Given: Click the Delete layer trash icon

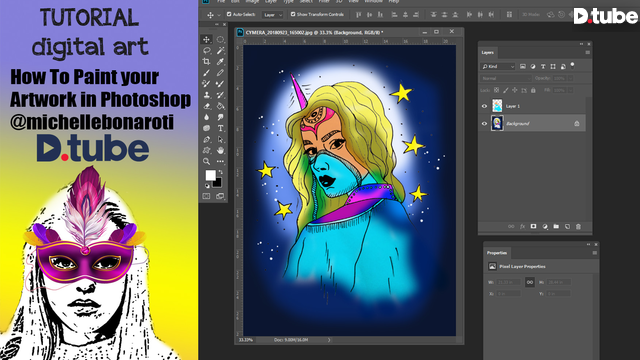Looking at the screenshot, I should (x=578, y=227).
